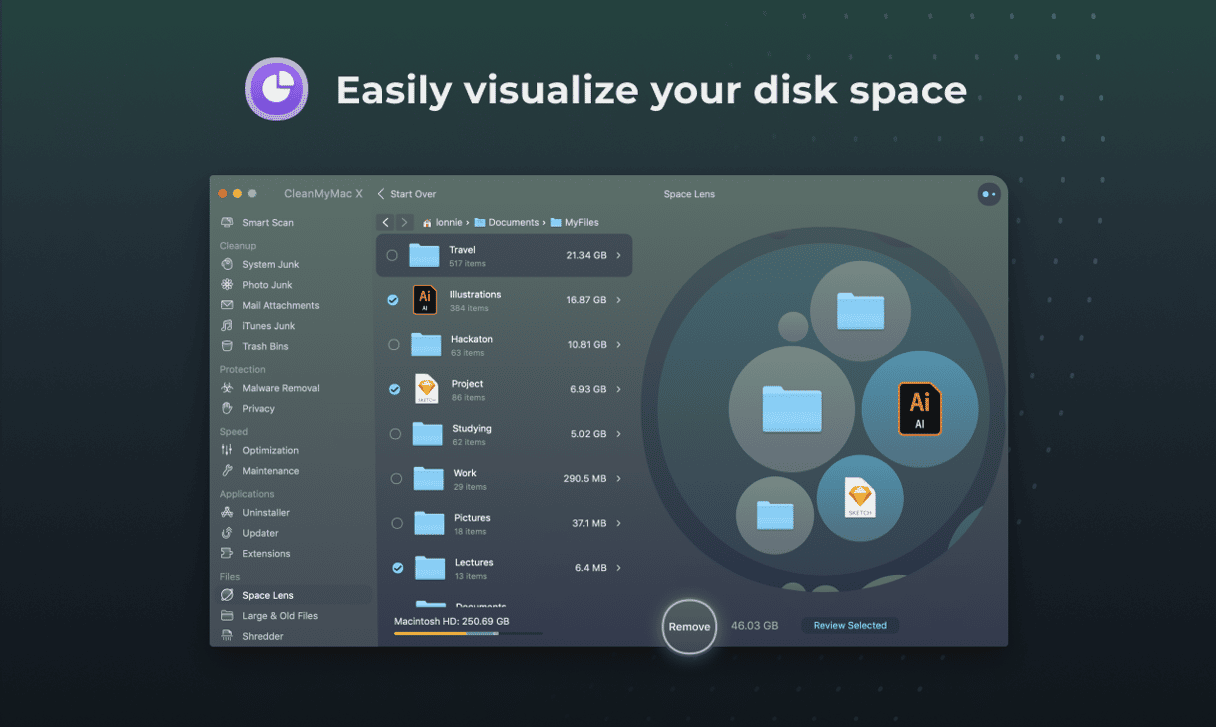Click the Sketch file bubble in the chart
This screenshot has width=1216, height=727.
point(859,499)
